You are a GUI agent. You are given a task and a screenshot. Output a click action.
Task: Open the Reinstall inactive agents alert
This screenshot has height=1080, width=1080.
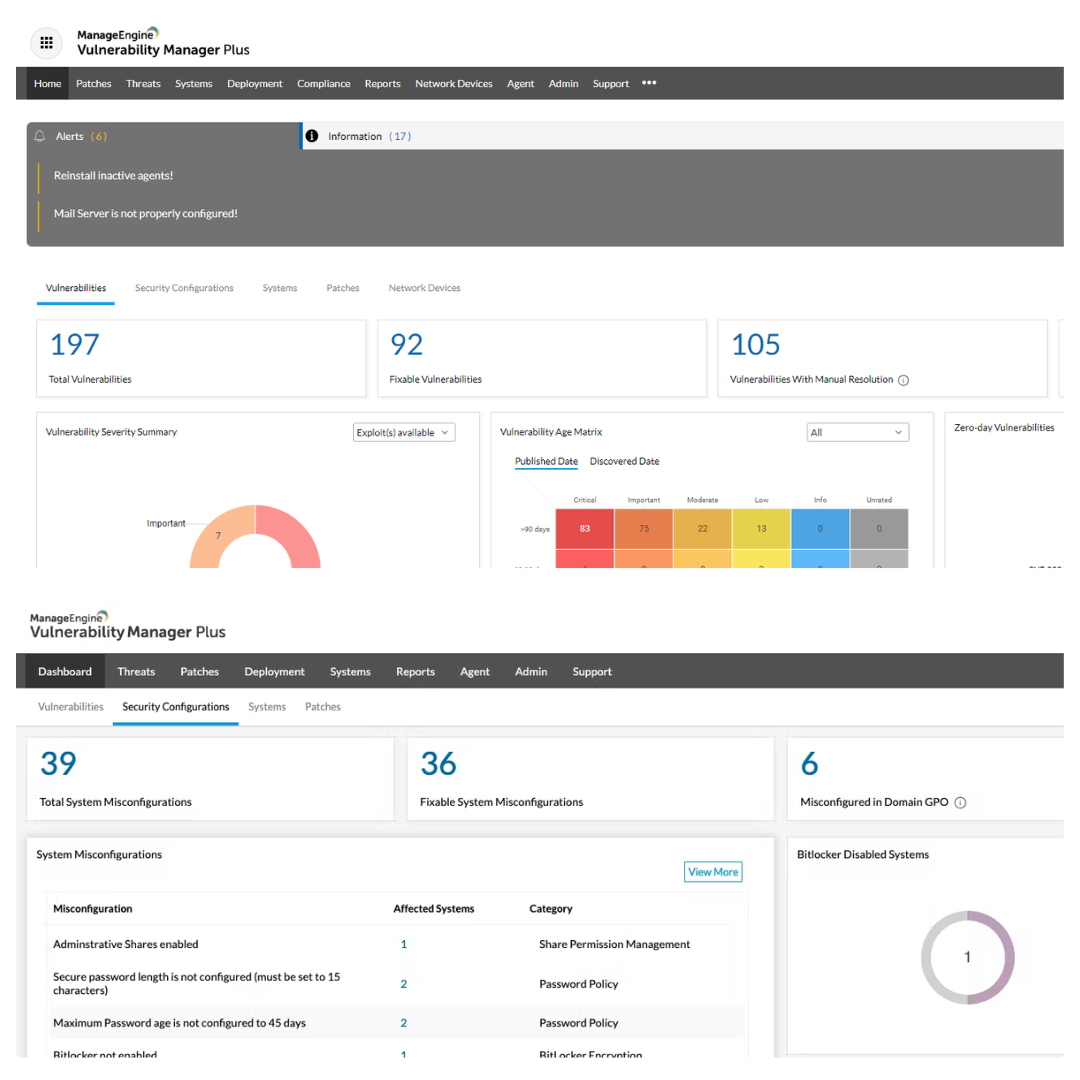click(113, 175)
